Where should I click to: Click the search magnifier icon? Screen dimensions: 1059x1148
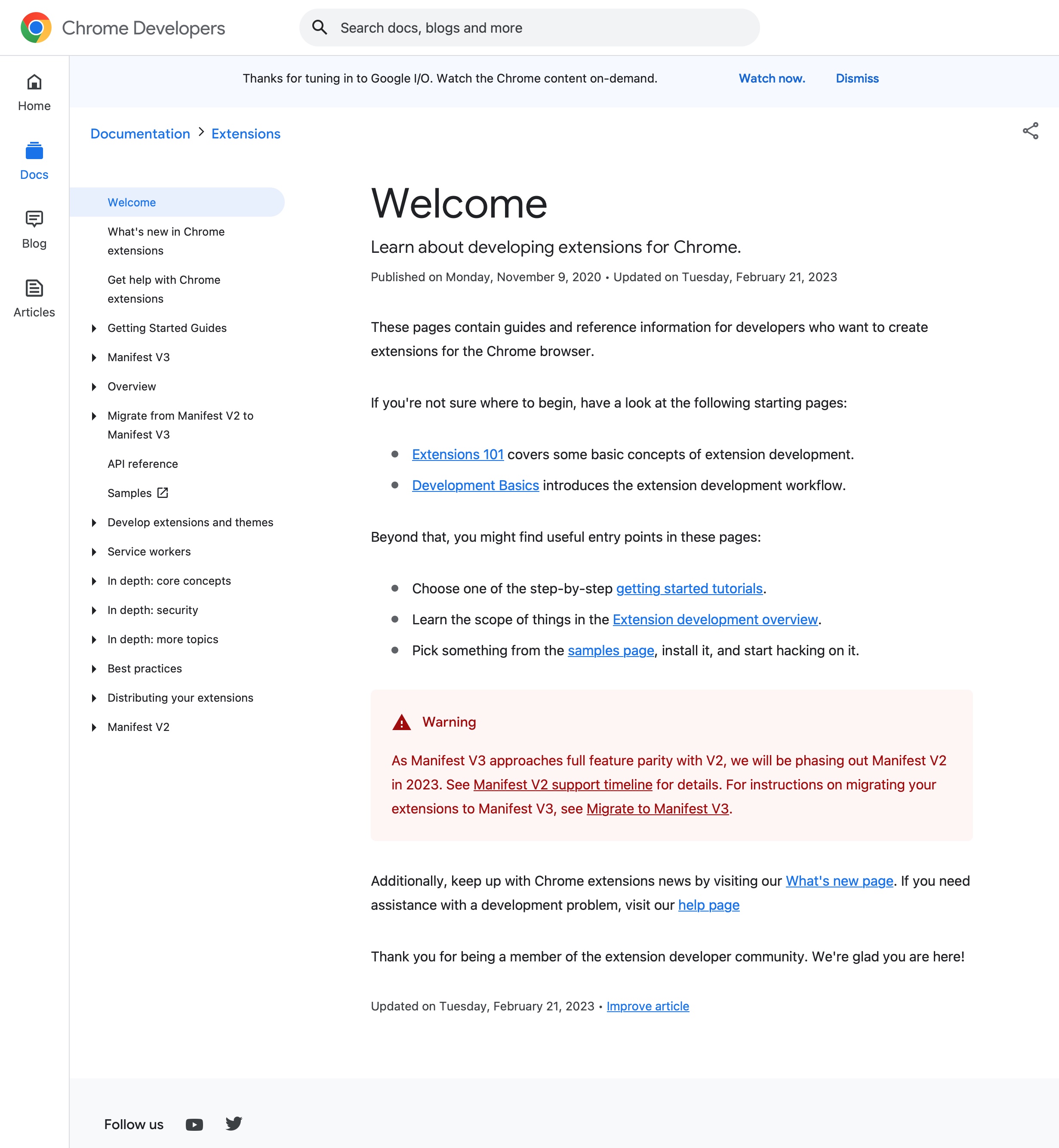pyautogui.click(x=319, y=28)
